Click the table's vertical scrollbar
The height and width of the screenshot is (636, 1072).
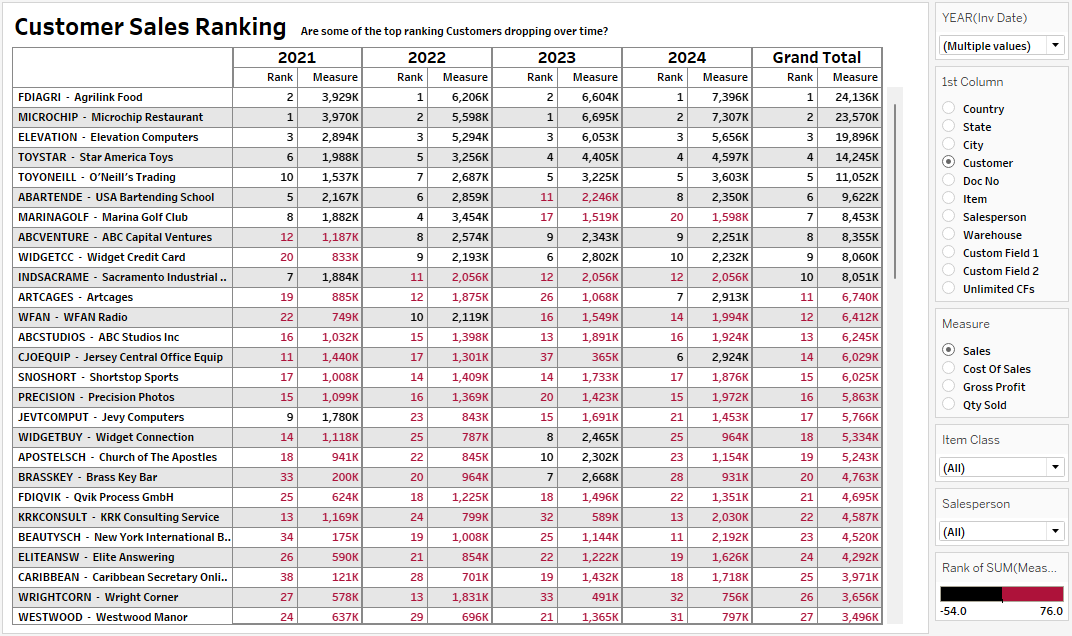(x=894, y=180)
